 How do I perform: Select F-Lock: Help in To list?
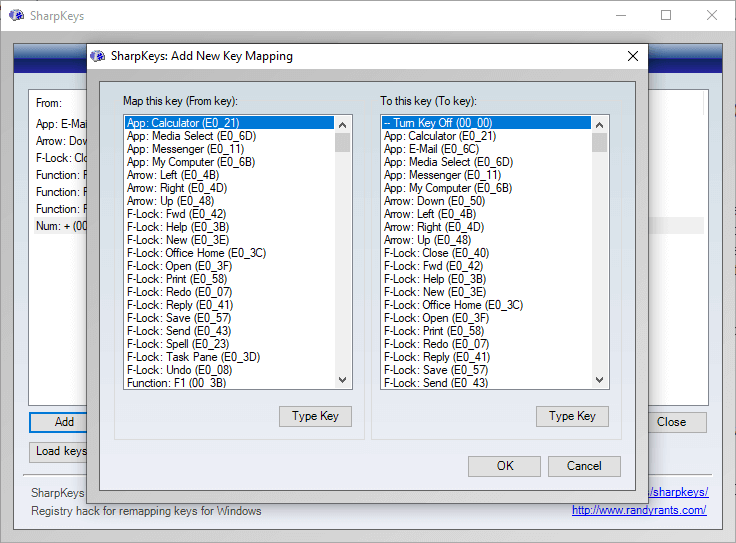(486, 279)
